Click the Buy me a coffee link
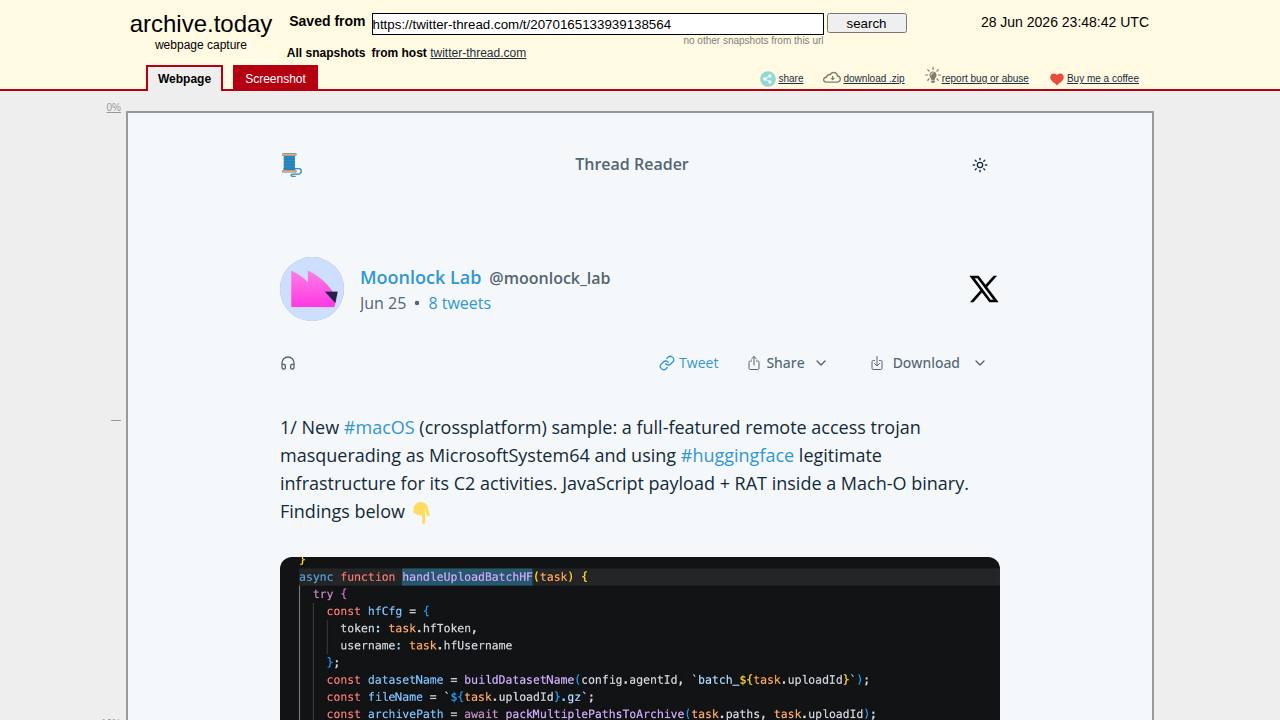Viewport: 1280px width, 720px height. 1103,79
